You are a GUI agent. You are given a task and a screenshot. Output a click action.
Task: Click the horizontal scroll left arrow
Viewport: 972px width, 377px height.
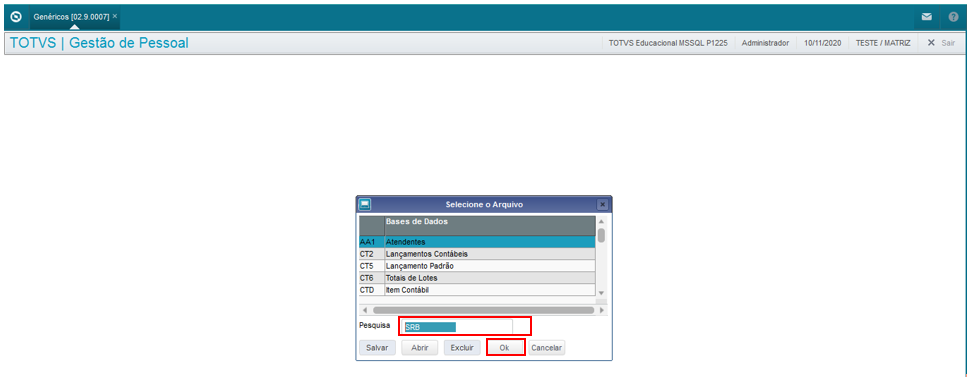pyautogui.click(x=364, y=309)
